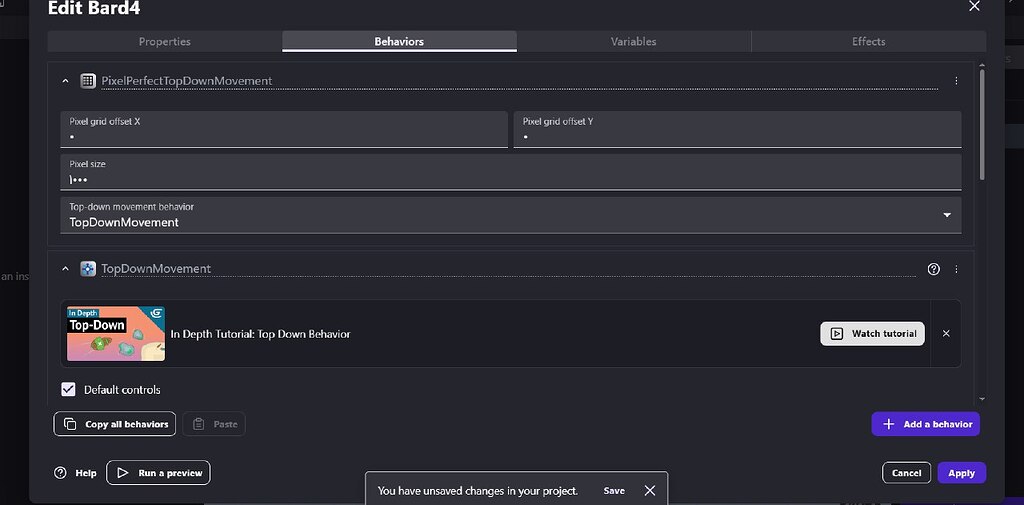This screenshot has height=505, width=1024.
Task: Open the PixelPerfectTopDownMovement three-dot options menu
Action: tap(956, 81)
